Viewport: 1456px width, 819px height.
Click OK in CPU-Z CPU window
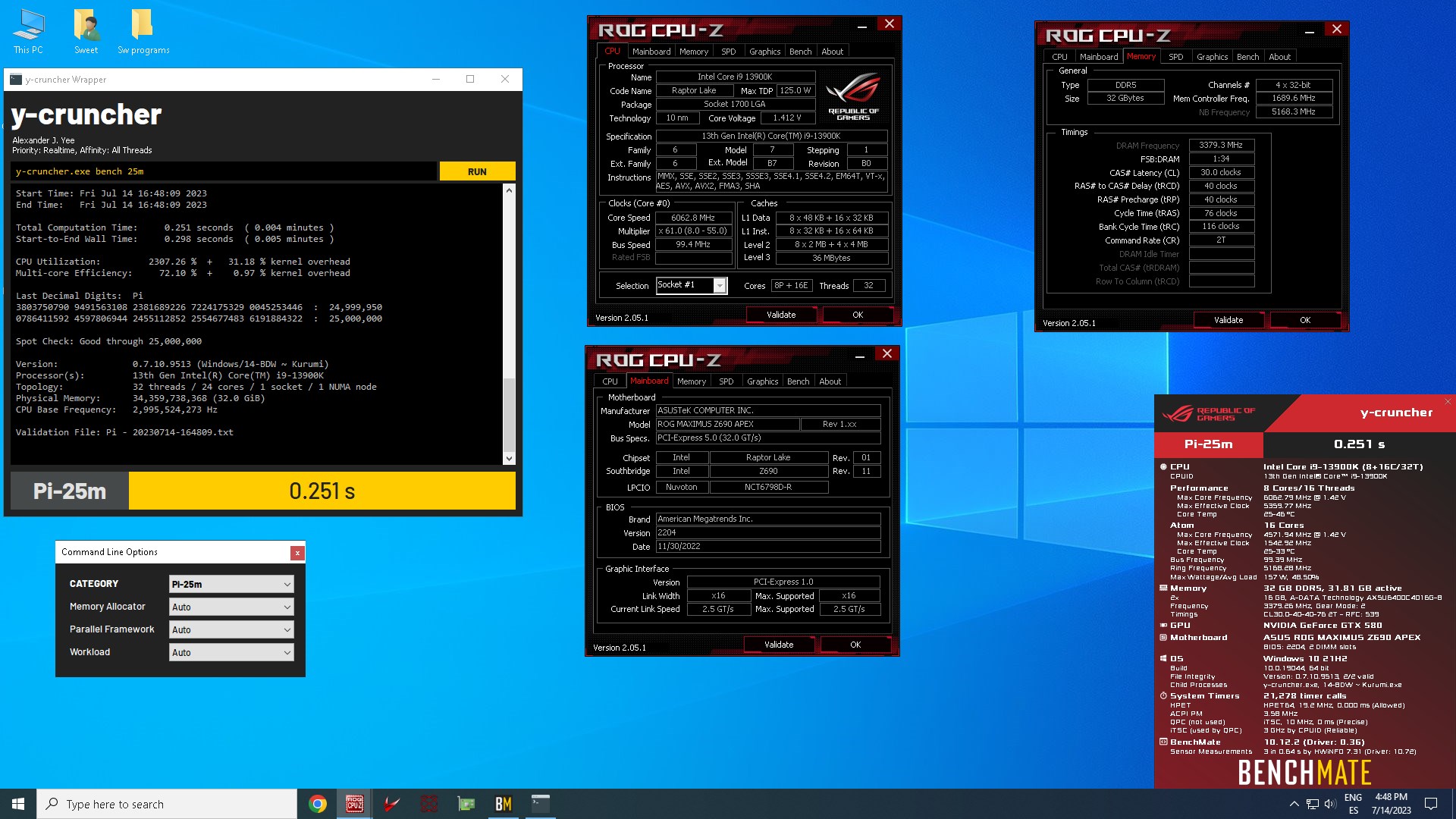click(858, 315)
